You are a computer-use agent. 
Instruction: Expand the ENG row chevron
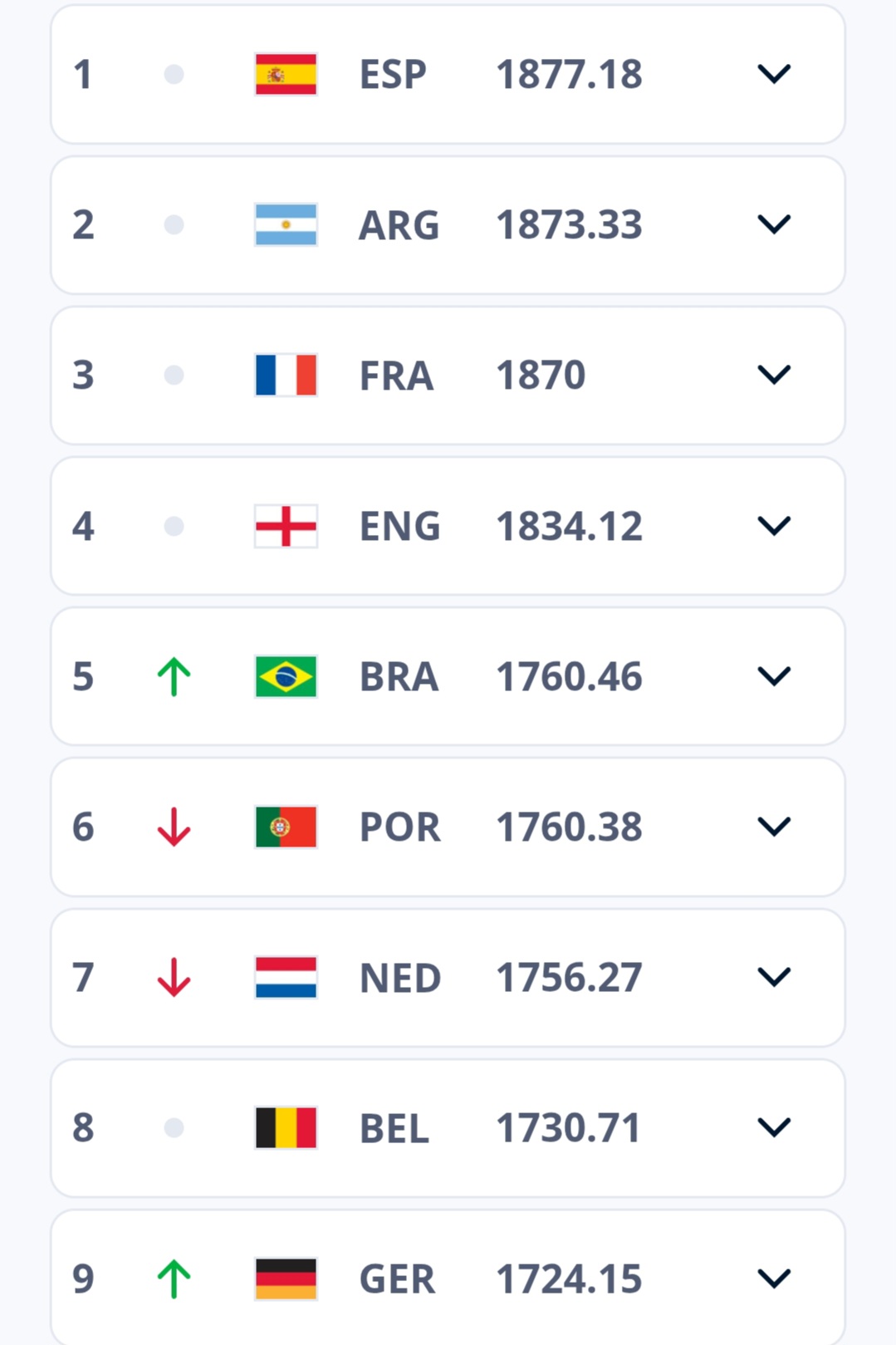773,526
